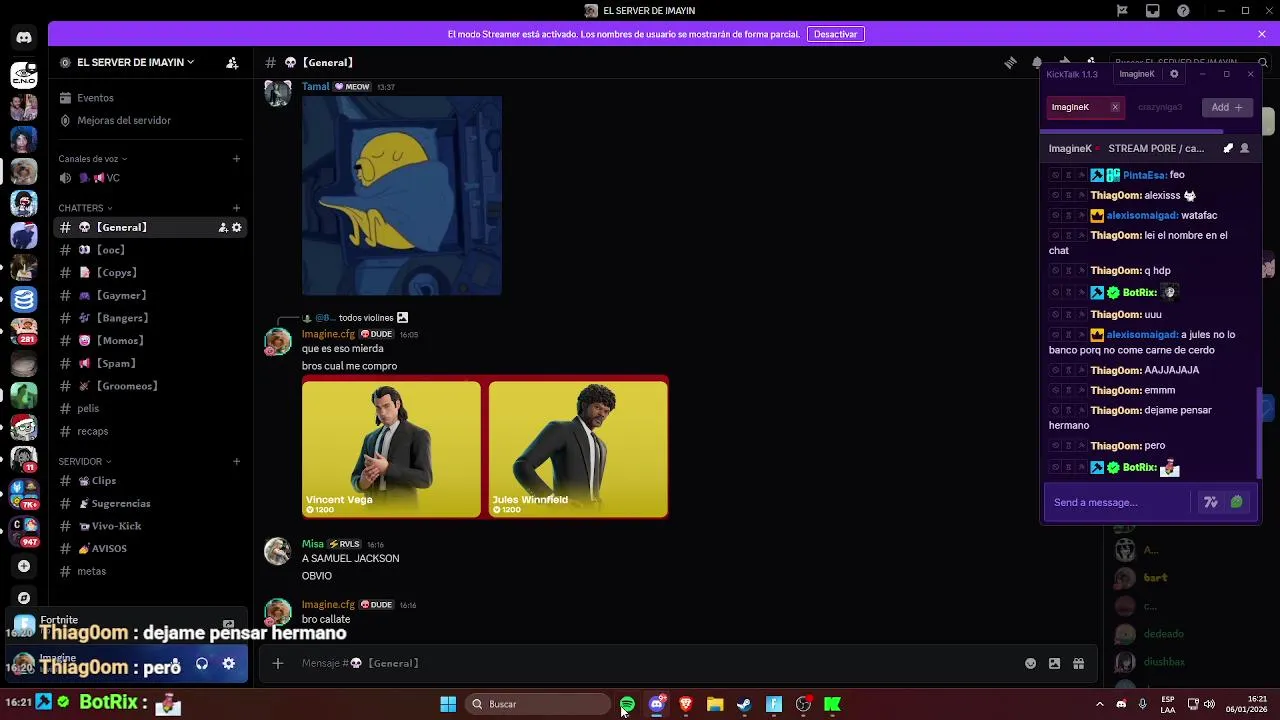
Task: Show hidden system tray icons
Action: [1099, 704]
